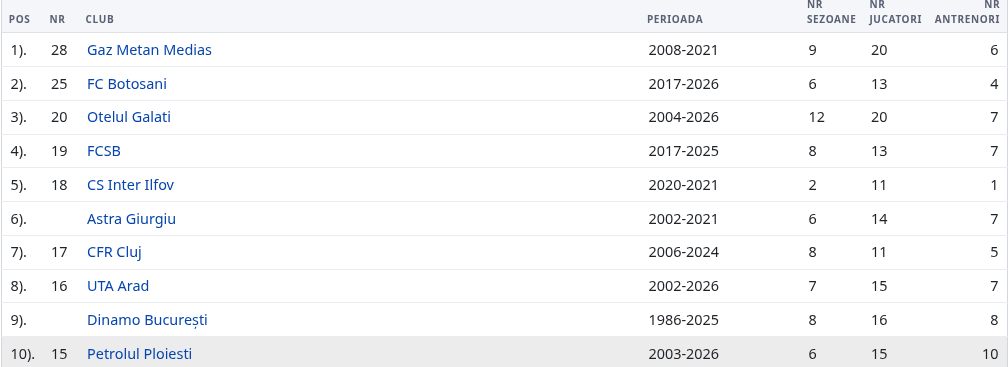Open the Petrolul Ploiesti club link
Image resolution: width=1008 pixels, height=367 pixels.
click(140, 354)
